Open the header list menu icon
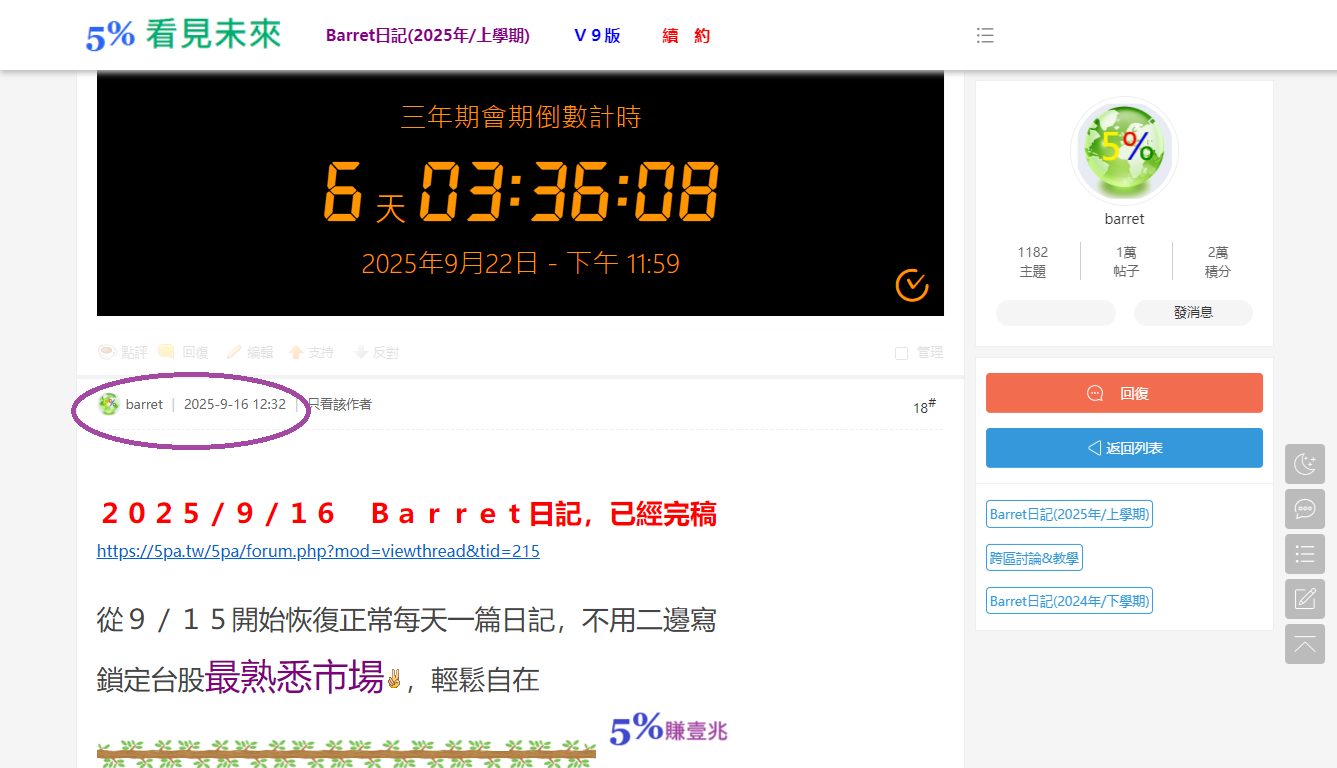The image size is (1337, 768). tap(985, 36)
